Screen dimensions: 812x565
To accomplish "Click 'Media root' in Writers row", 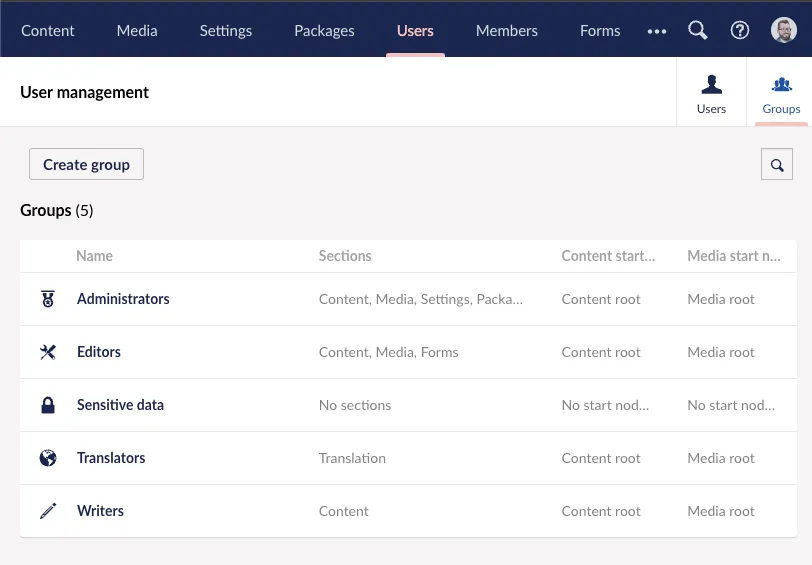I will coord(721,511).
